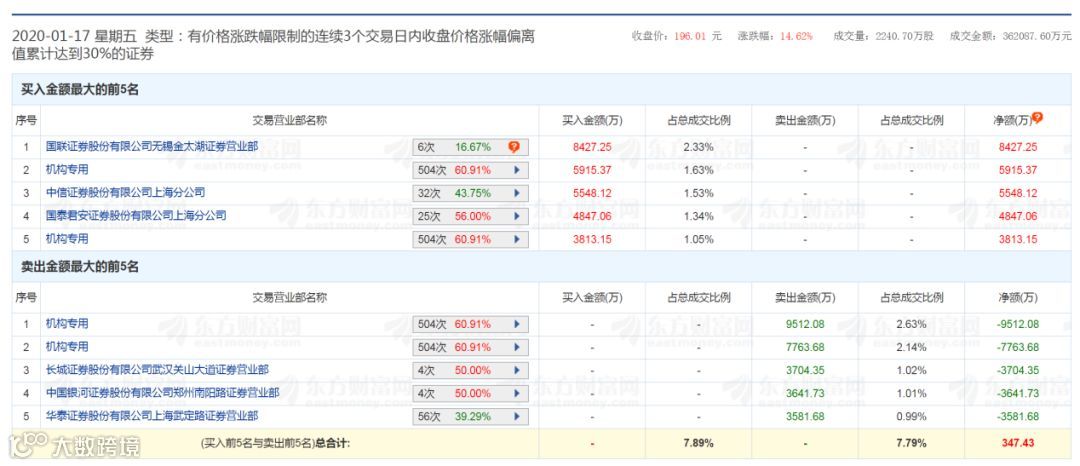Screen dimensions: 1080x466
Task: Click the total sell ratio 7.79%
Action: (x=911, y=443)
